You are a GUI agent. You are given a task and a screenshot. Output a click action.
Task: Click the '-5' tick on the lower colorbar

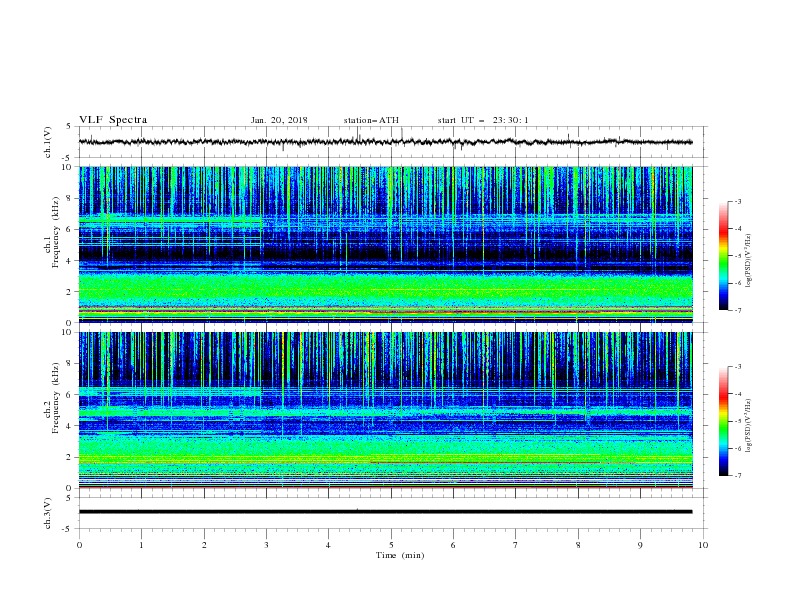pyautogui.click(x=737, y=421)
